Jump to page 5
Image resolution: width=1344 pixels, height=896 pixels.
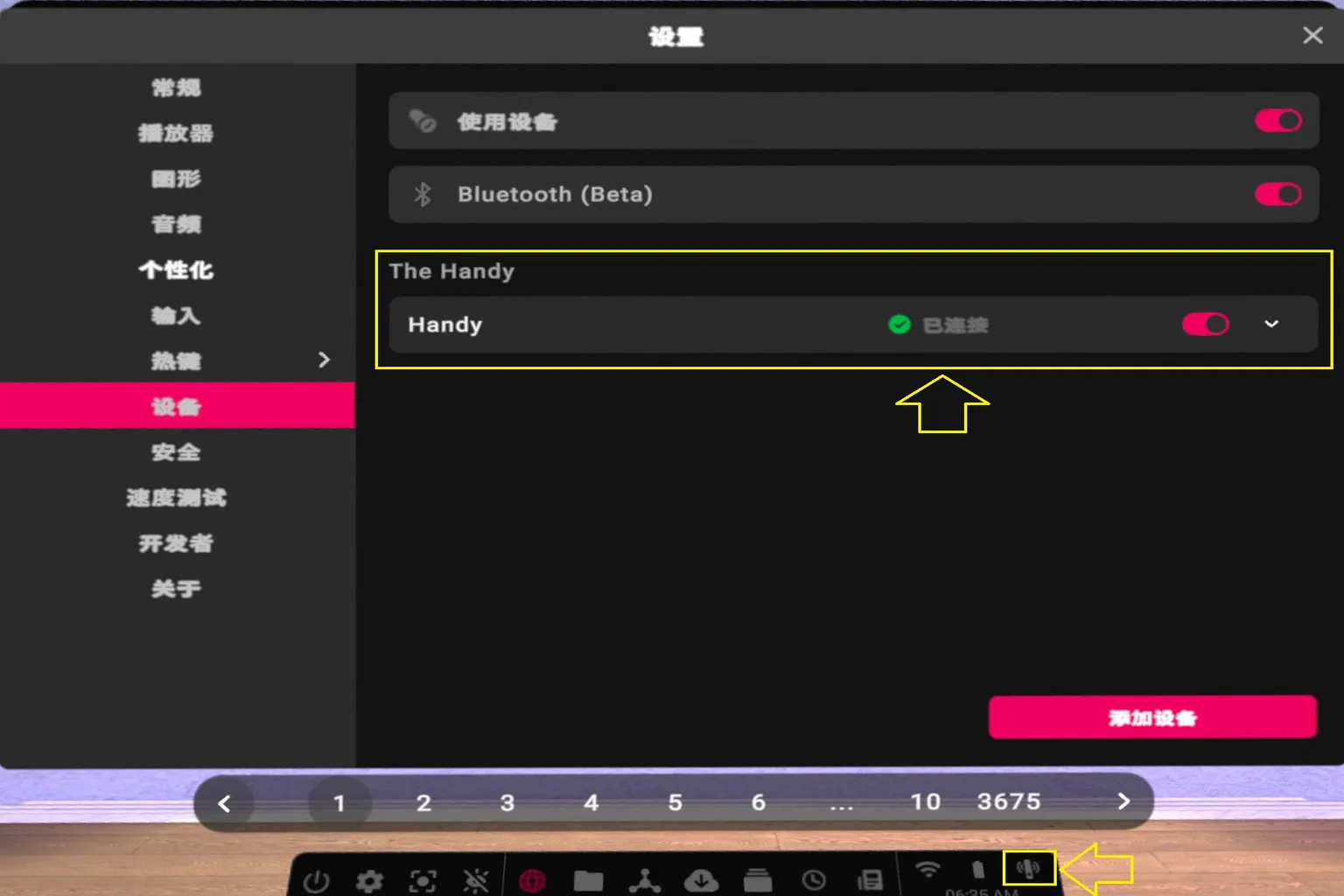(x=675, y=802)
